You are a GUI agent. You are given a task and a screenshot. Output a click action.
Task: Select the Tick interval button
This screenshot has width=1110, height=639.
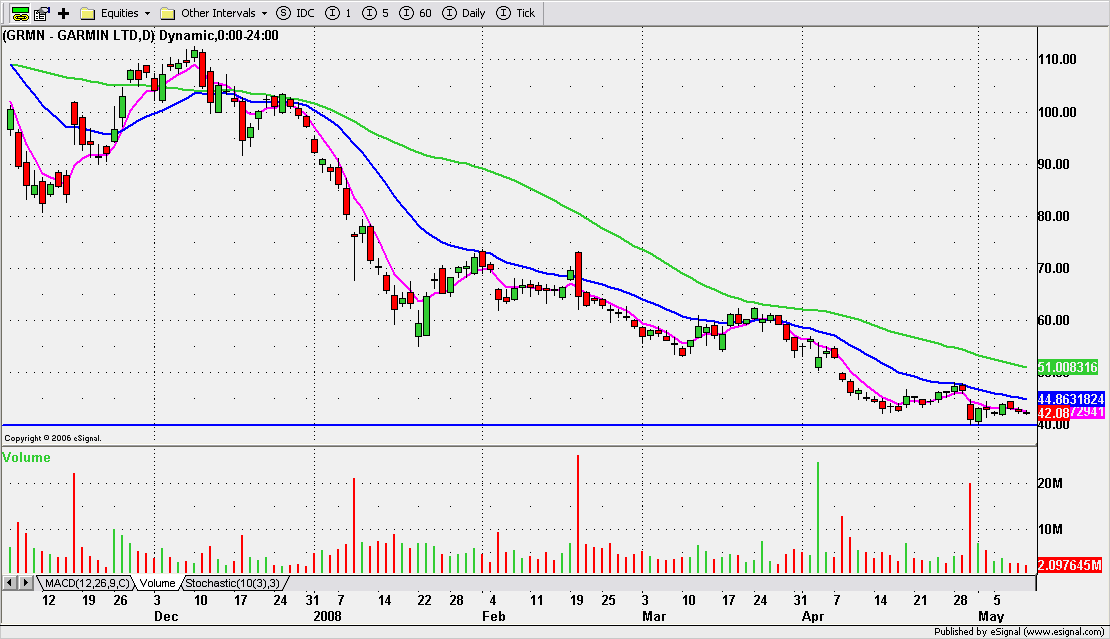click(x=516, y=13)
